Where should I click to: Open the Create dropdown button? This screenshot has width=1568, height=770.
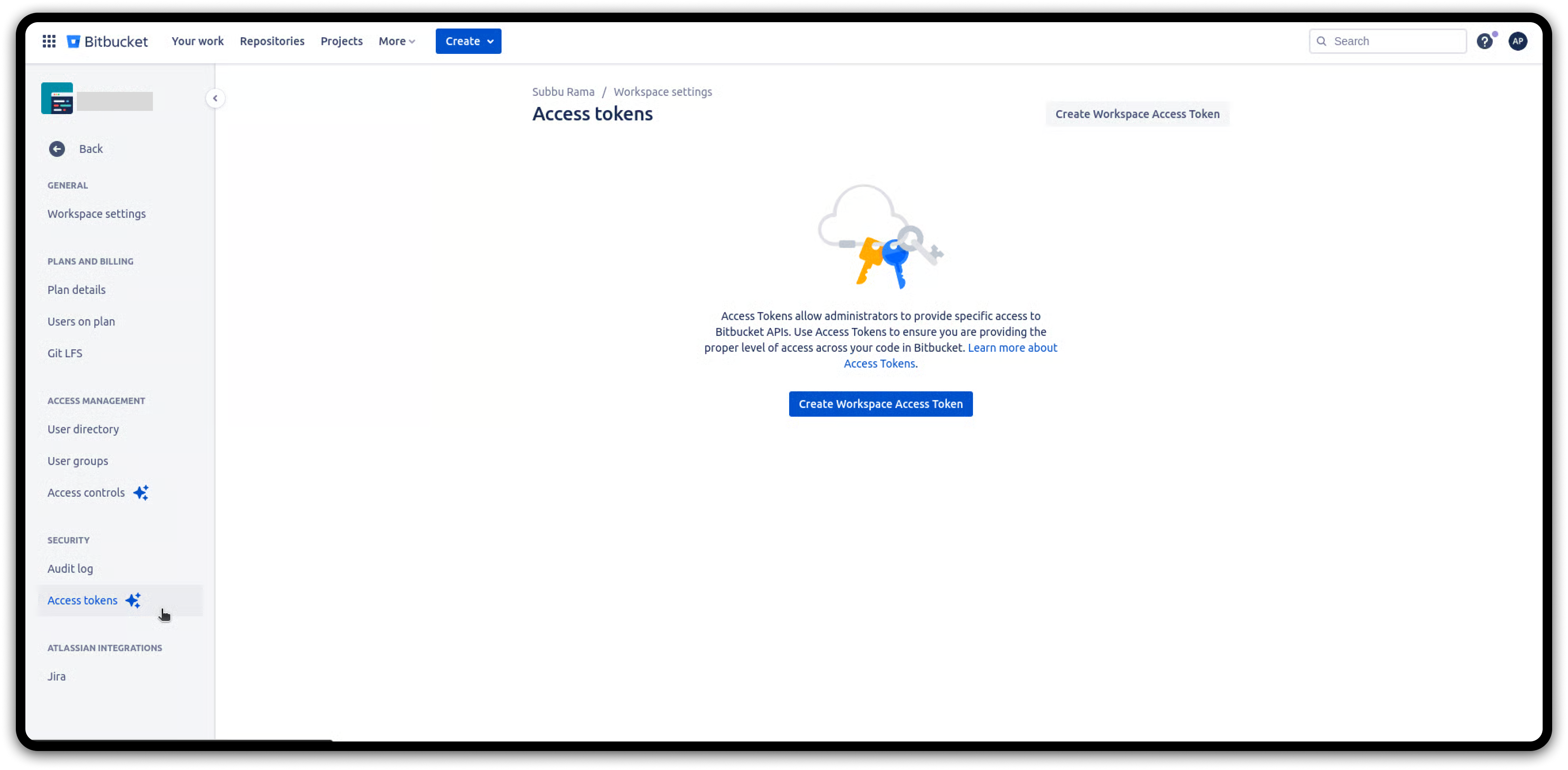[468, 41]
